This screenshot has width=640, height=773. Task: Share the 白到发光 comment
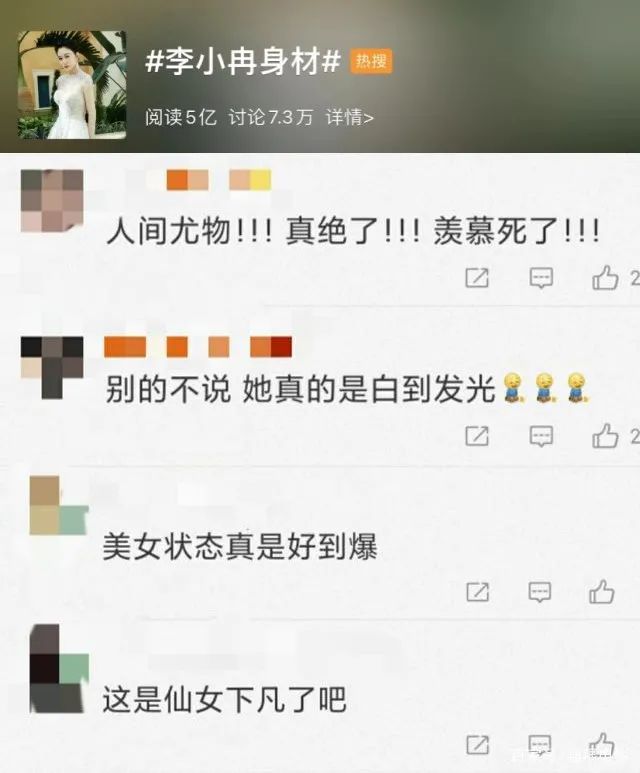(x=477, y=436)
